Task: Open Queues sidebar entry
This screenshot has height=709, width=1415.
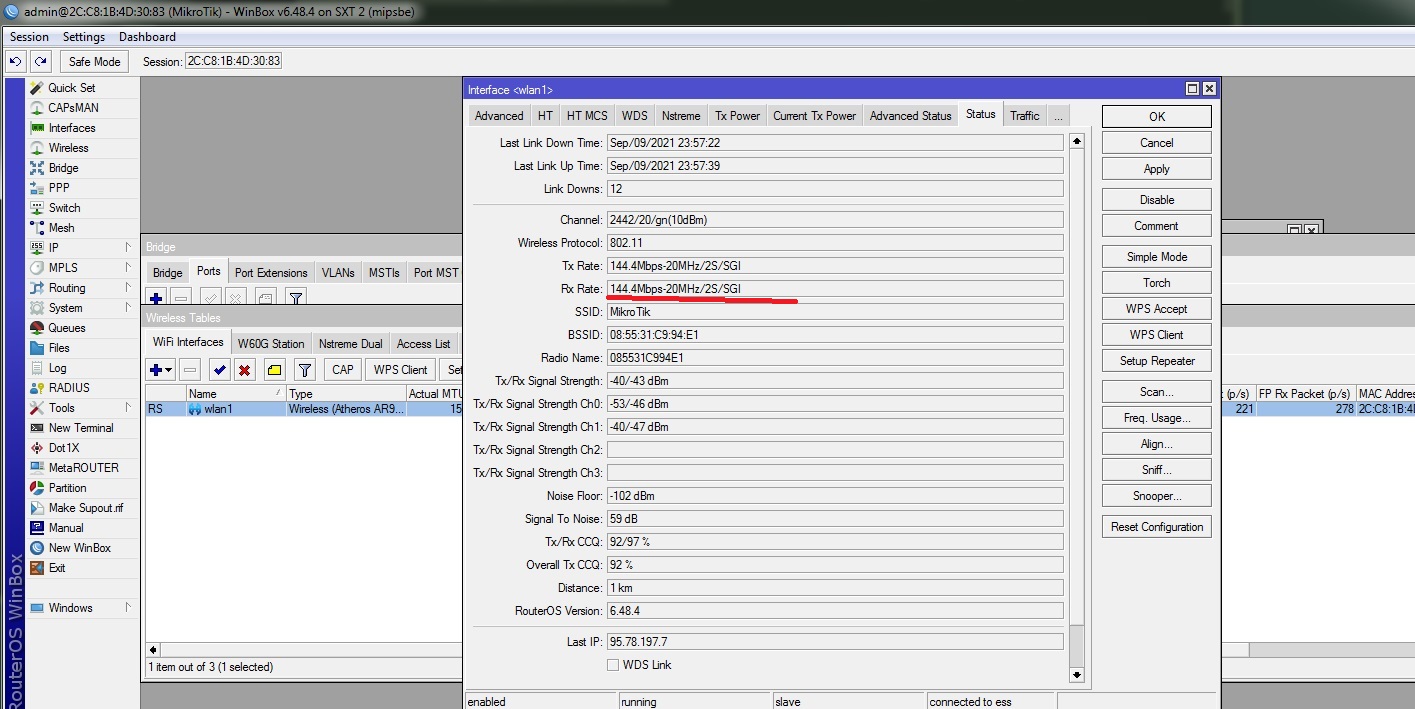Action: point(67,328)
